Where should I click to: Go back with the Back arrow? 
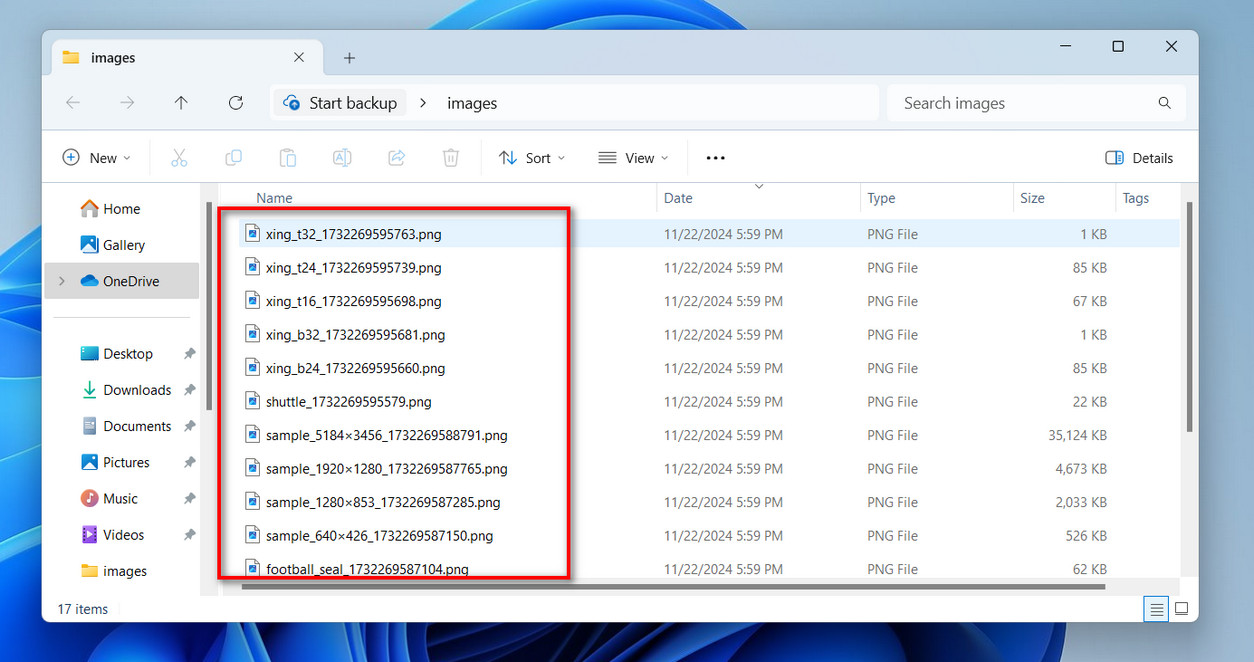click(72, 103)
